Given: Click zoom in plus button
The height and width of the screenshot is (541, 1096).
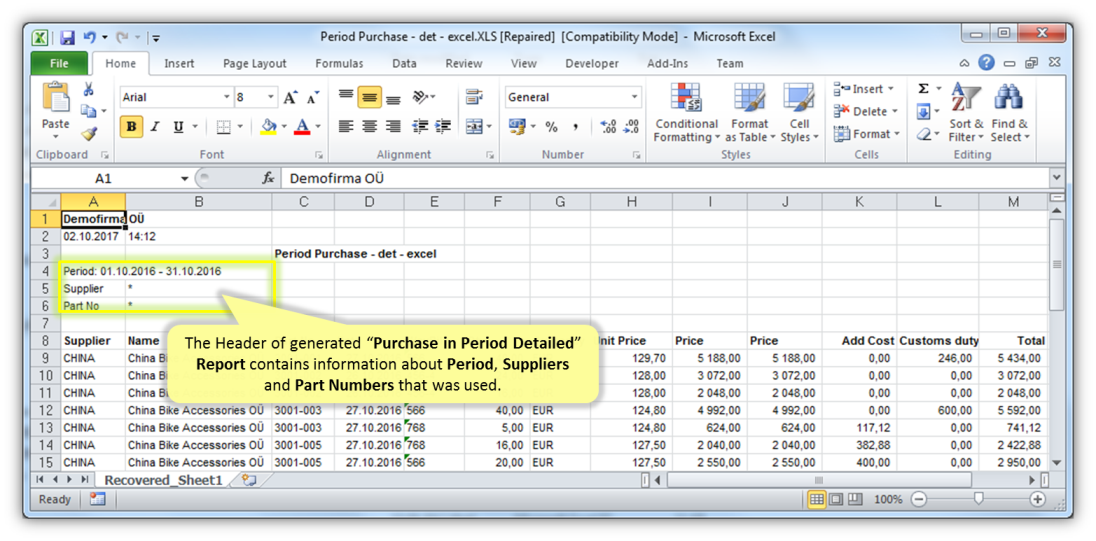Looking at the screenshot, I should pyautogui.click(x=1037, y=499).
